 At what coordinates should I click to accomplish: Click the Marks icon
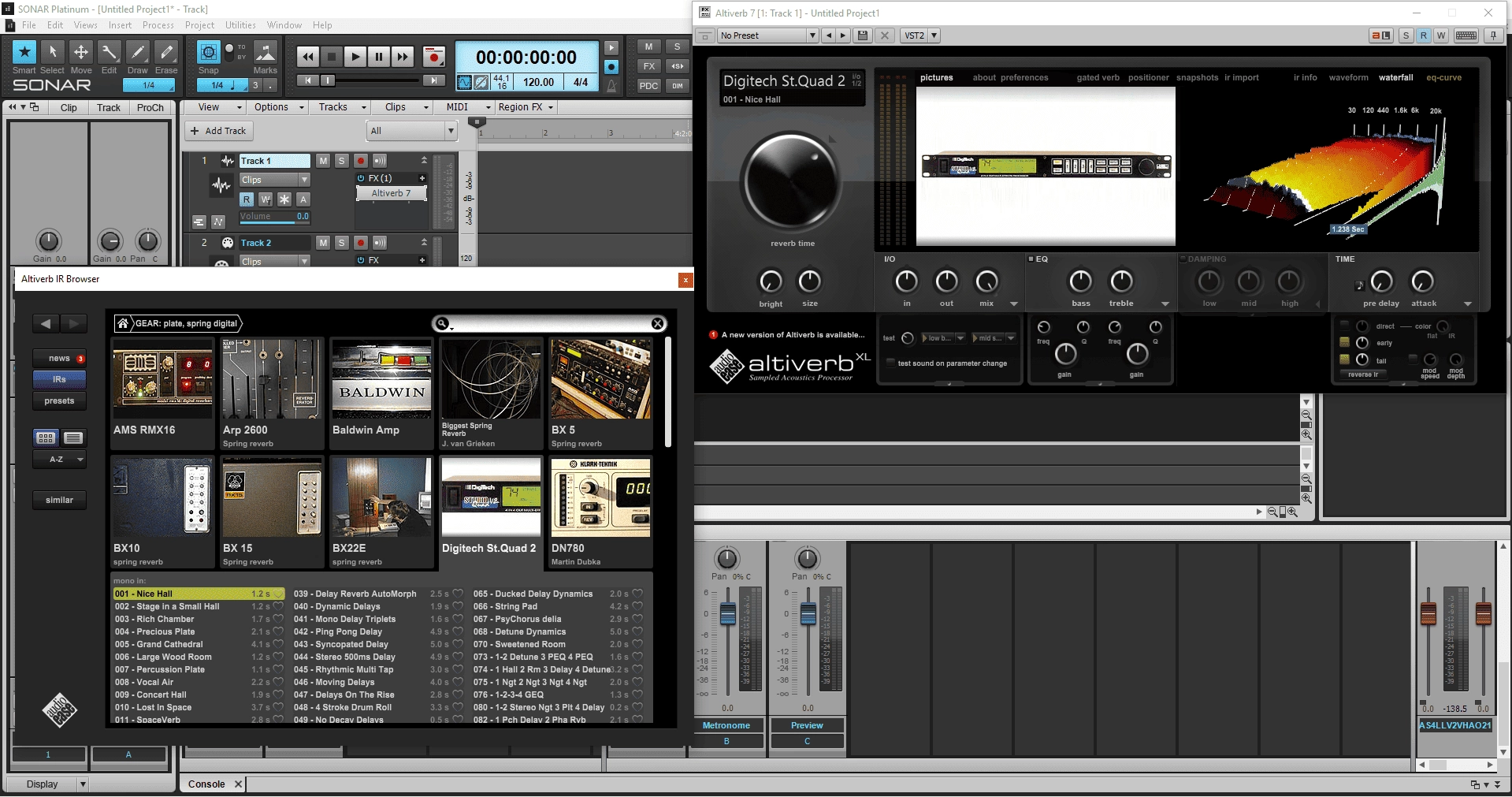click(x=266, y=52)
